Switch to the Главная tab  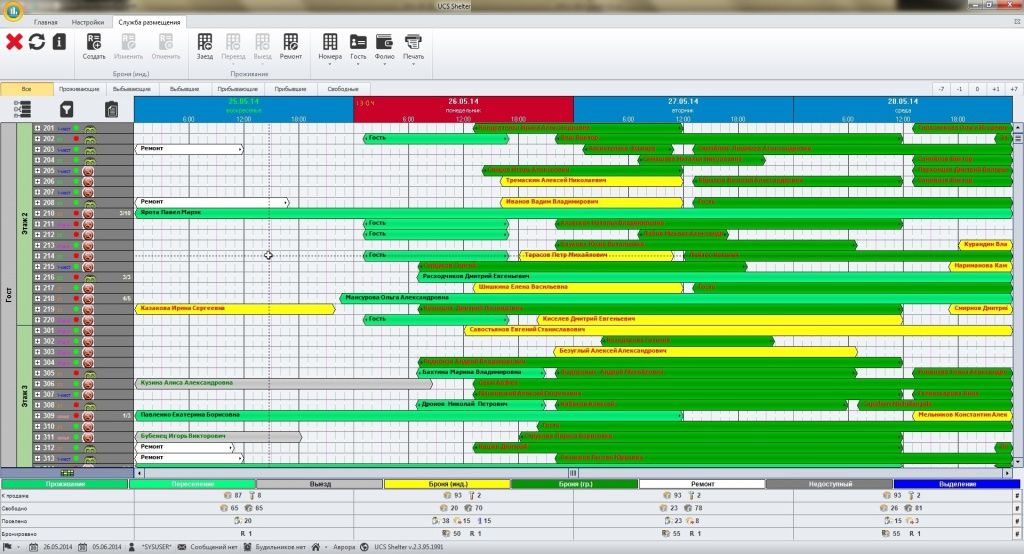[x=45, y=21]
